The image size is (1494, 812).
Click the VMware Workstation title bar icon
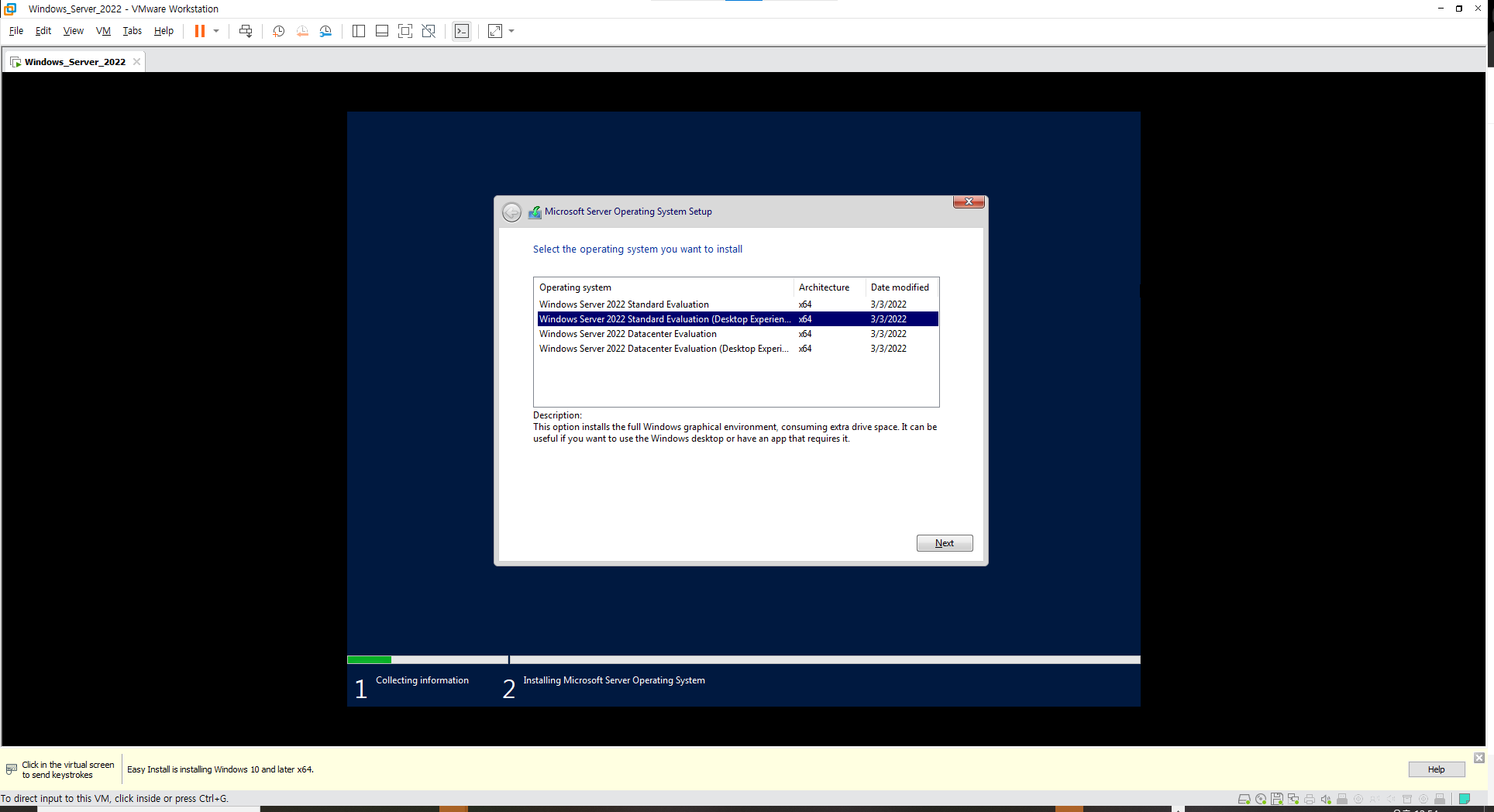click(x=11, y=9)
